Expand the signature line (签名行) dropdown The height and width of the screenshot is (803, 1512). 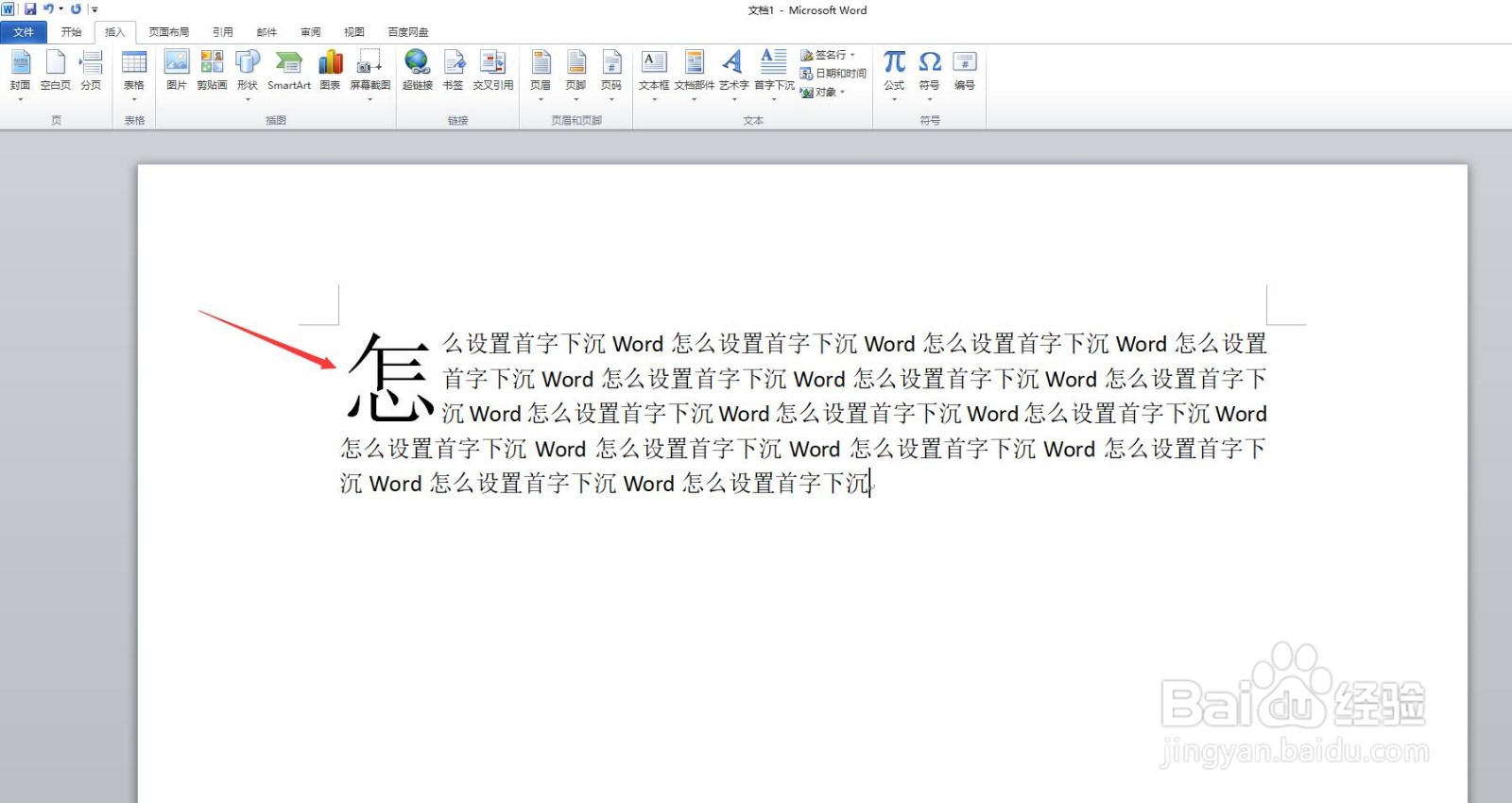click(852, 55)
